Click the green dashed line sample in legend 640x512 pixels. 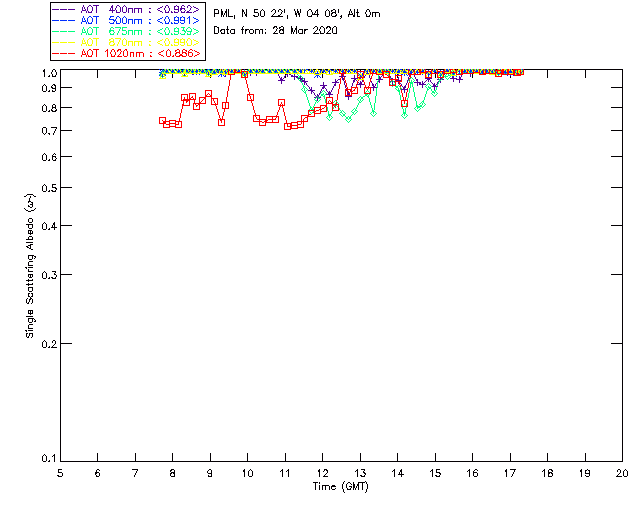click(64, 31)
